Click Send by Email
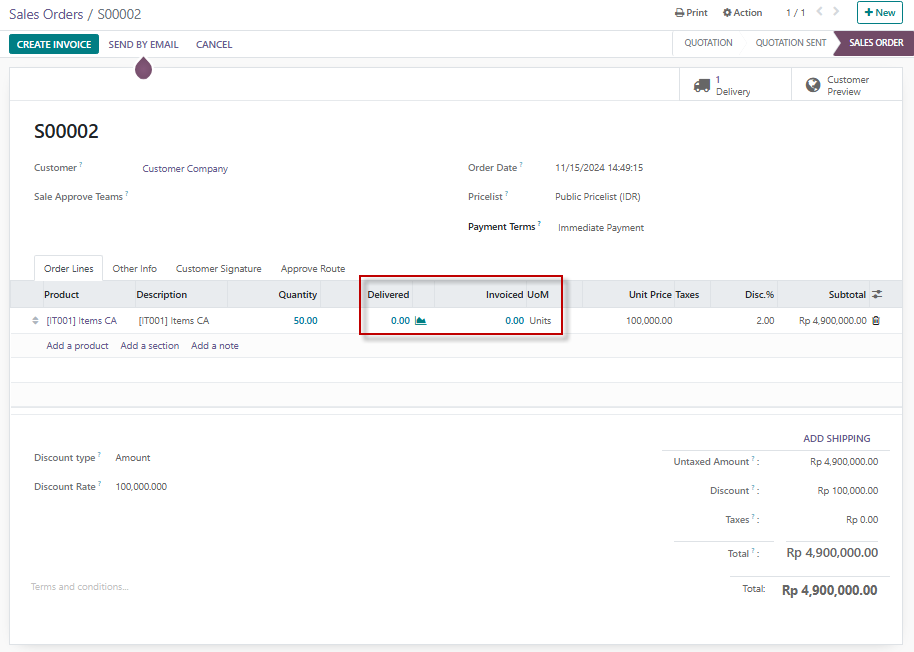This screenshot has height=652, width=914. pyautogui.click(x=143, y=44)
